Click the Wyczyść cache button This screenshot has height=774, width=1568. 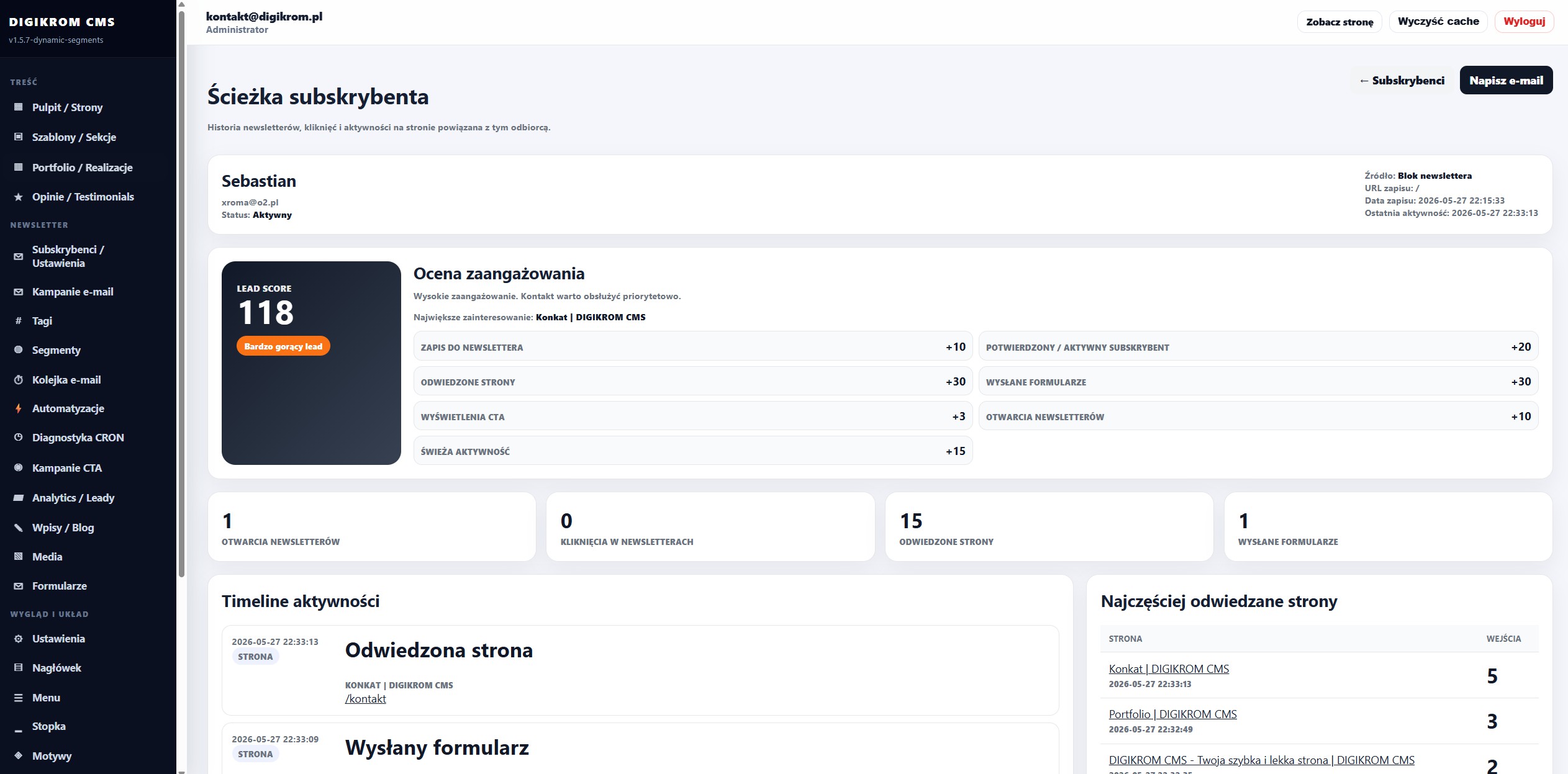pos(1438,21)
